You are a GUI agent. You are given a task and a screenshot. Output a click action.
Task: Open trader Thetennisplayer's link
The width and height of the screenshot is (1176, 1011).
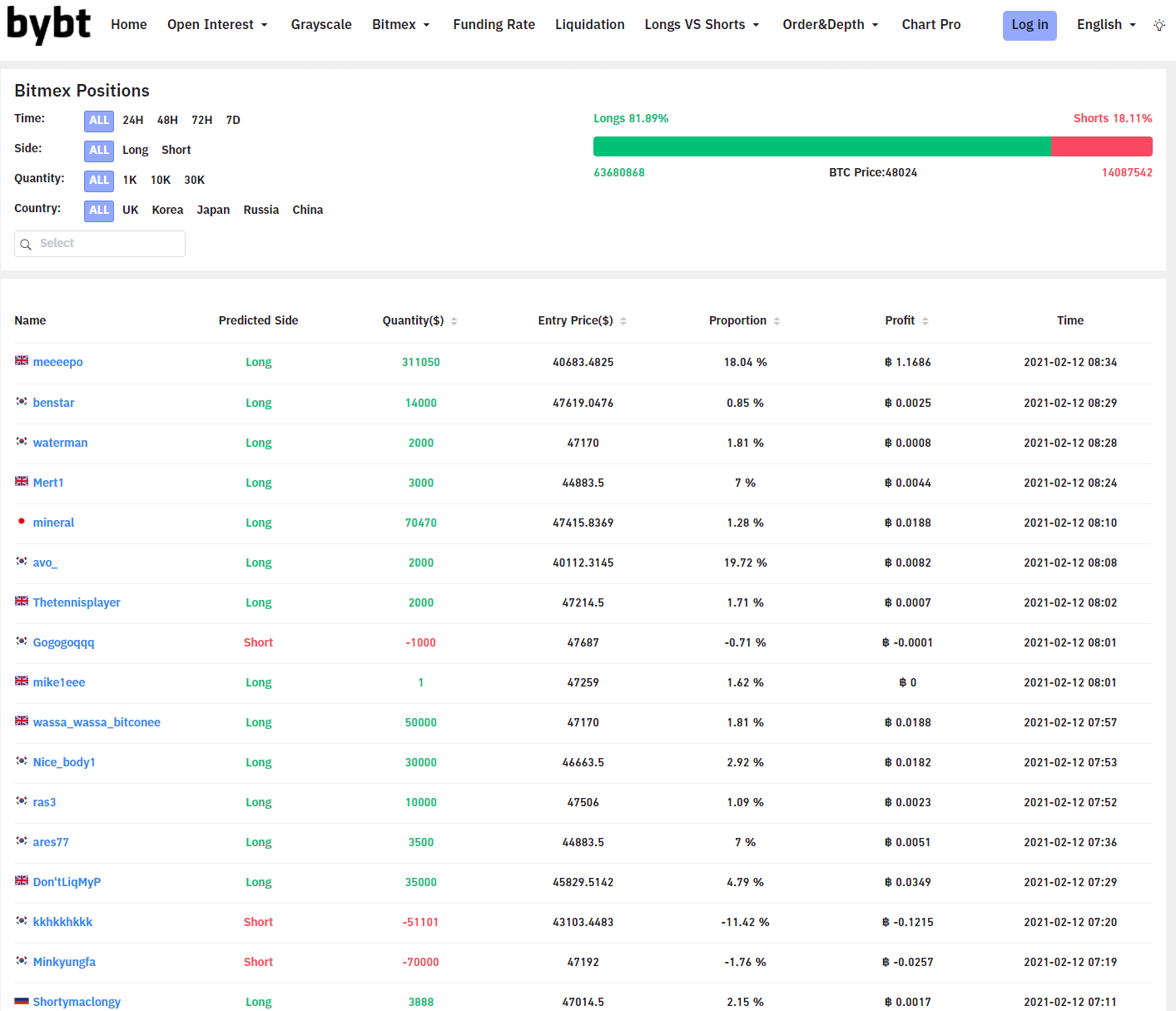click(x=77, y=602)
